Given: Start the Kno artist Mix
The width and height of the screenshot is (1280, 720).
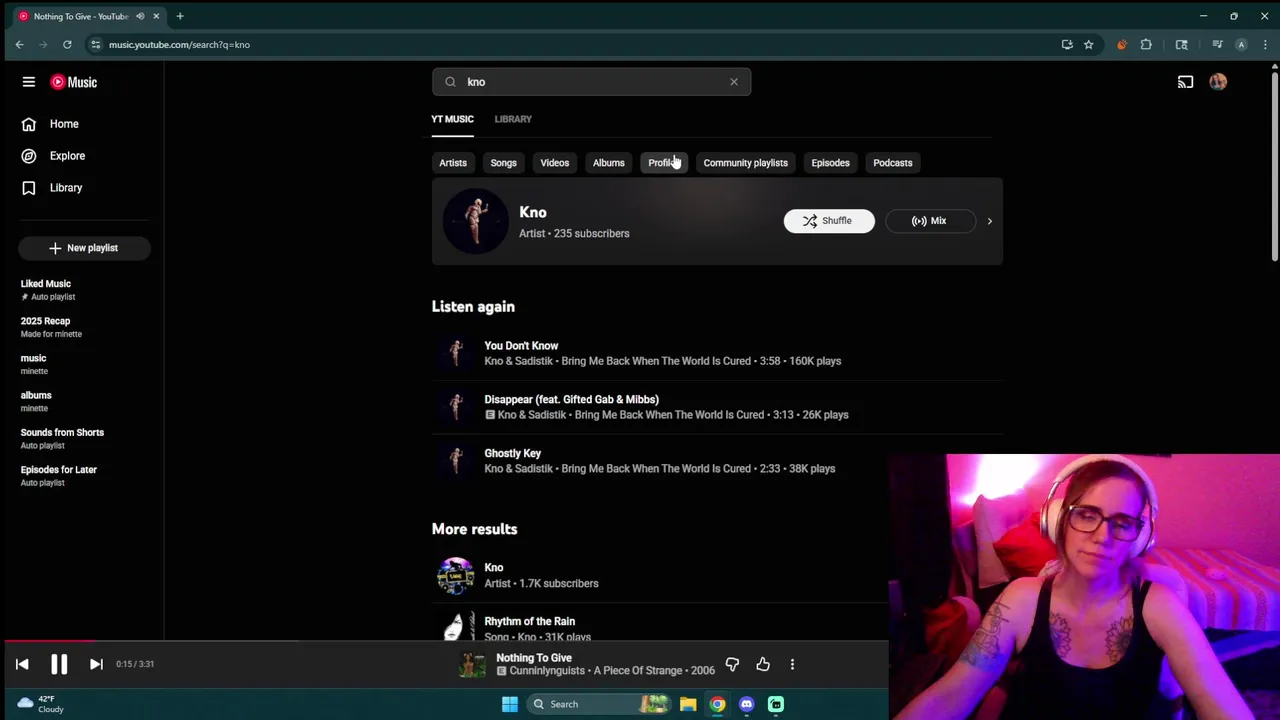Looking at the screenshot, I should pyautogui.click(x=930, y=221).
